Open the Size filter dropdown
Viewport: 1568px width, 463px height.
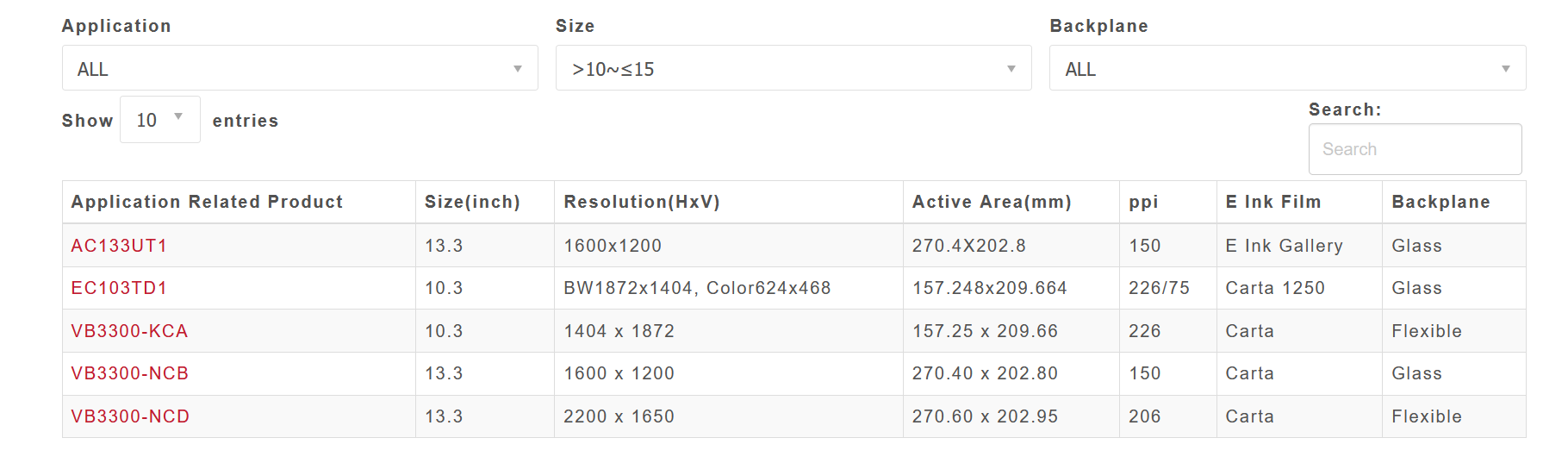point(793,68)
